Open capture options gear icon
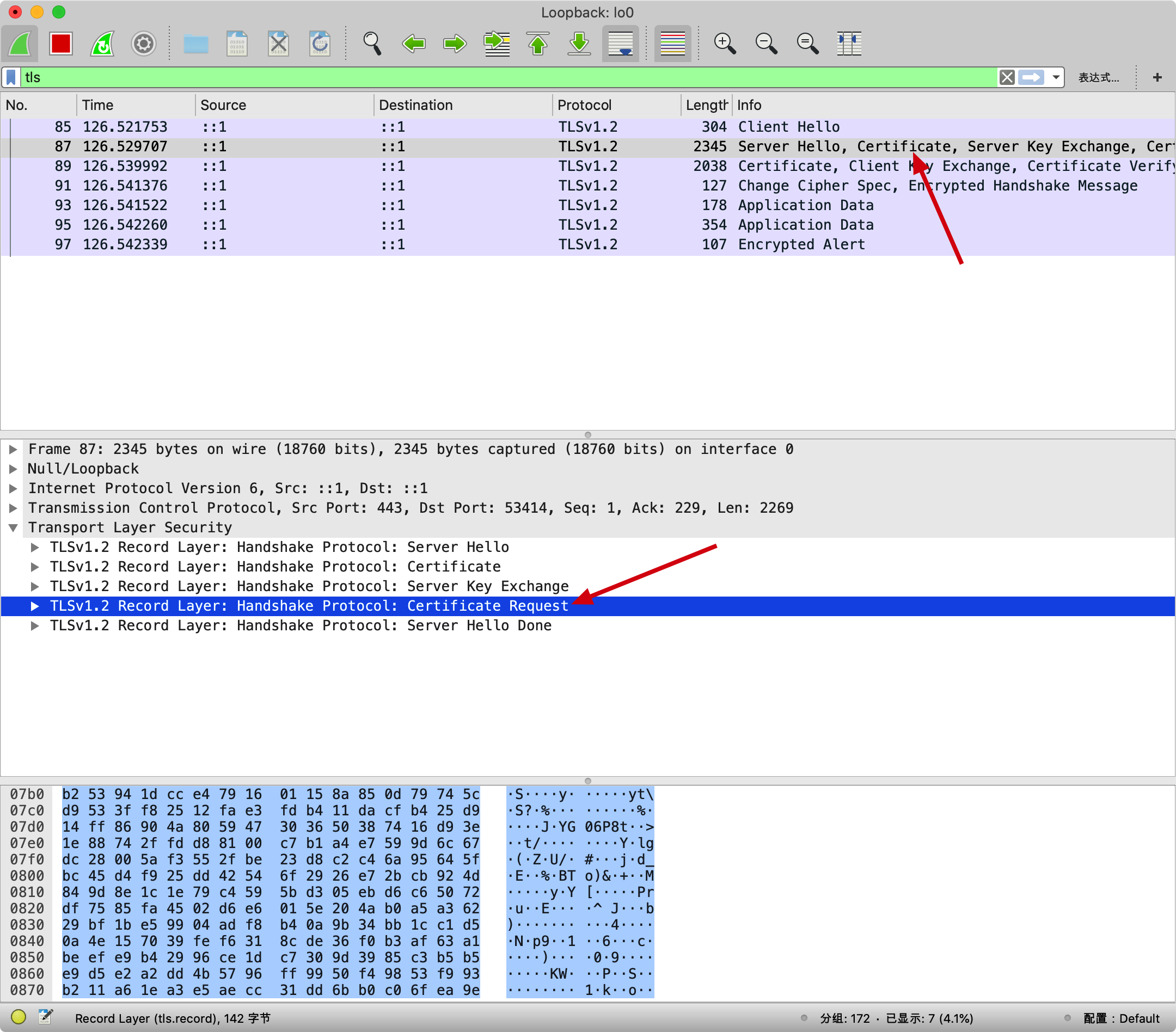 pos(143,44)
